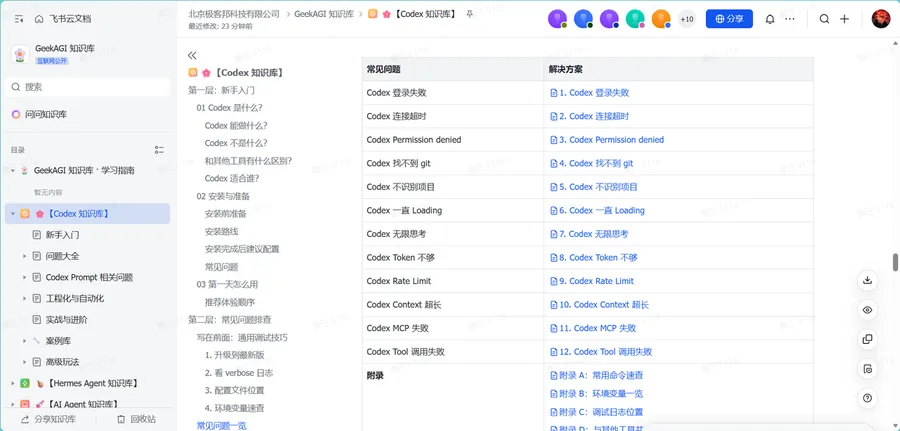900x431 pixels.
Task: Jump to outline item 安装路线
Action: pos(221,231)
